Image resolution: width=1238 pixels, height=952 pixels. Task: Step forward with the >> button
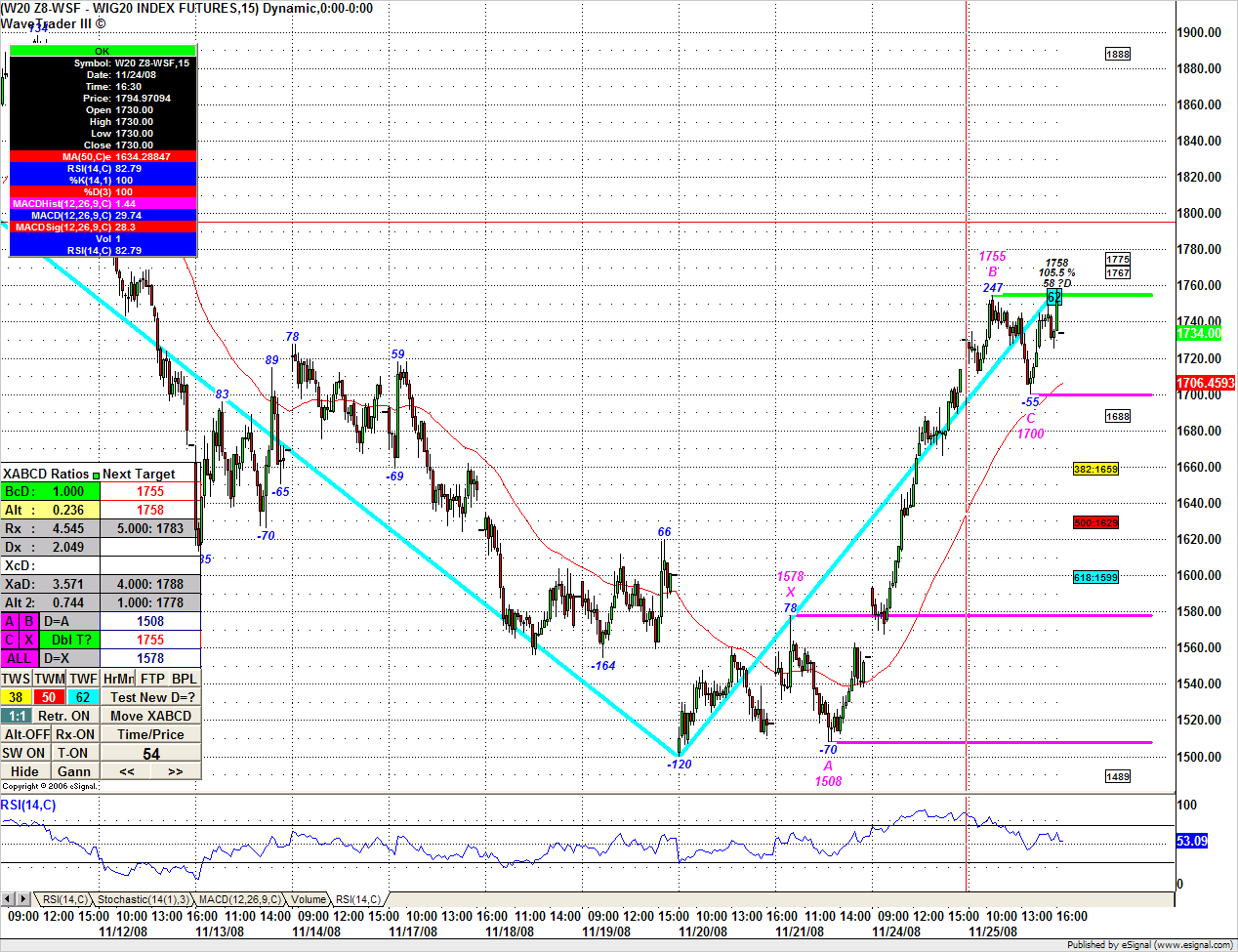[x=176, y=771]
